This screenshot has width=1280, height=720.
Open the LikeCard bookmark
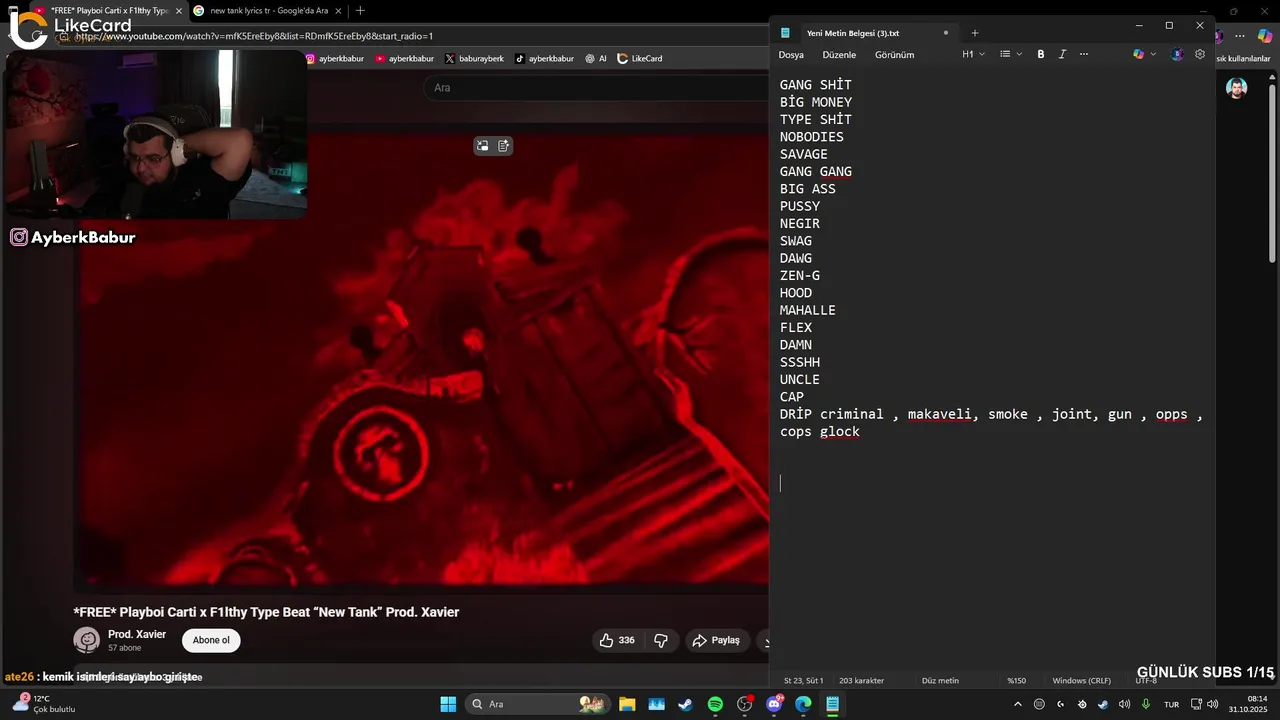[x=640, y=59]
